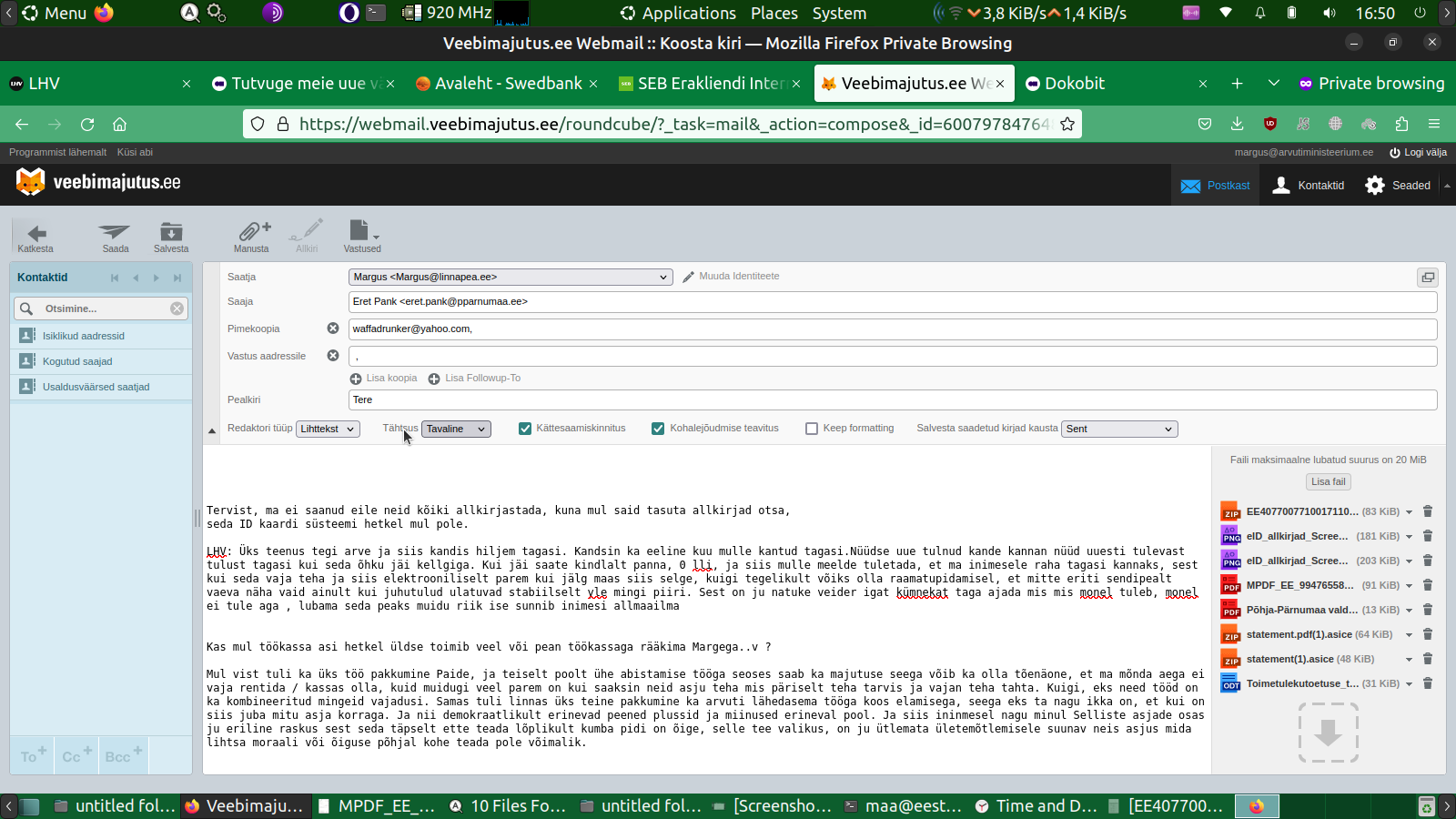Click the Firefox address bar URL
The height and width of the screenshot is (819, 1456).
(x=673, y=124)
